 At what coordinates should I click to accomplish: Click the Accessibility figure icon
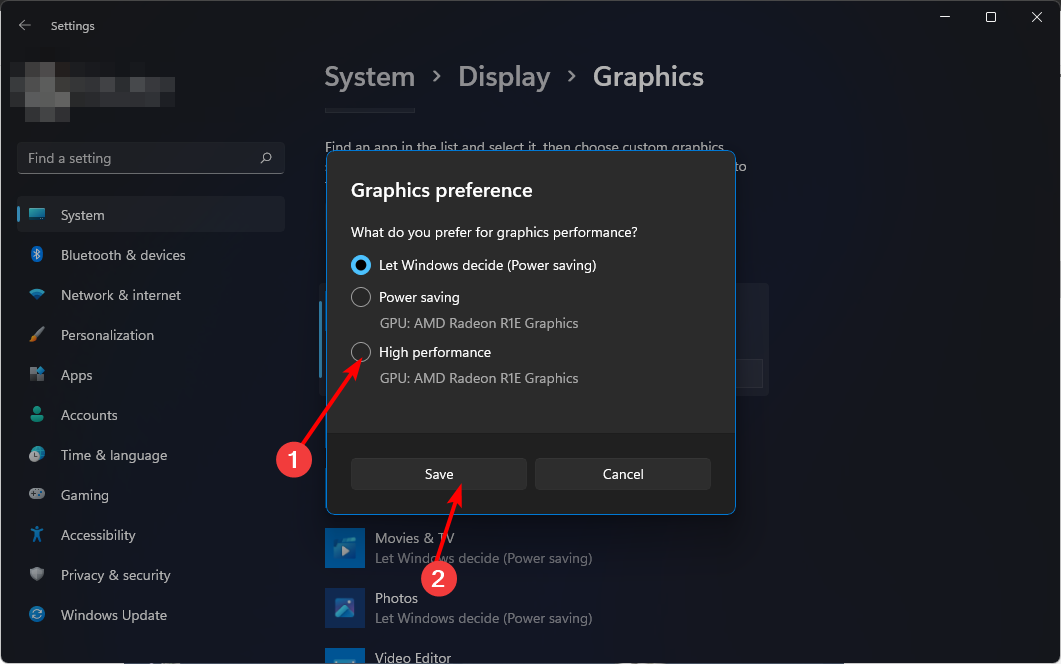pos(37,534)
